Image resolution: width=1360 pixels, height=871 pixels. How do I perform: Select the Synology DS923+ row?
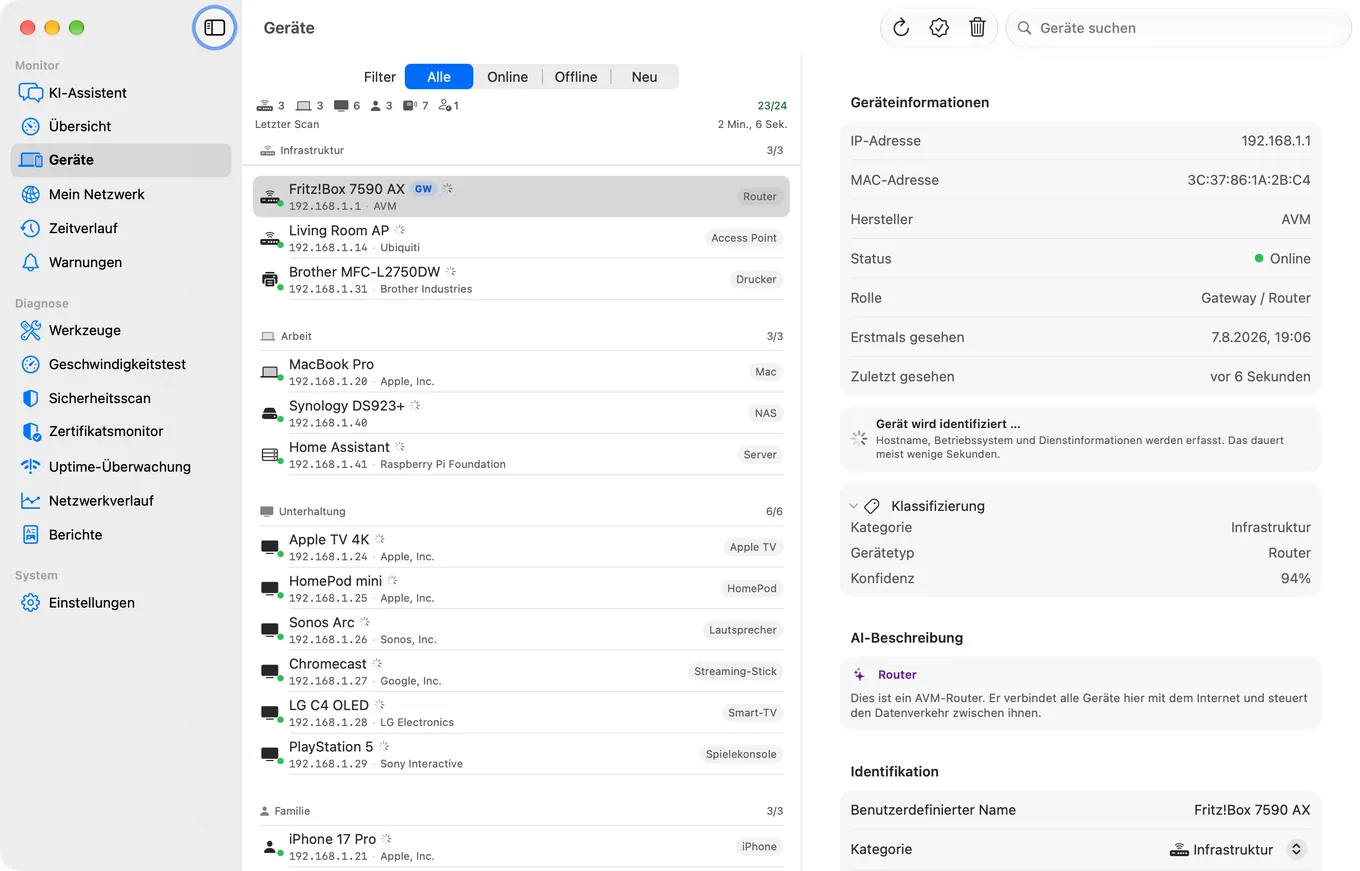coord(521,413)
